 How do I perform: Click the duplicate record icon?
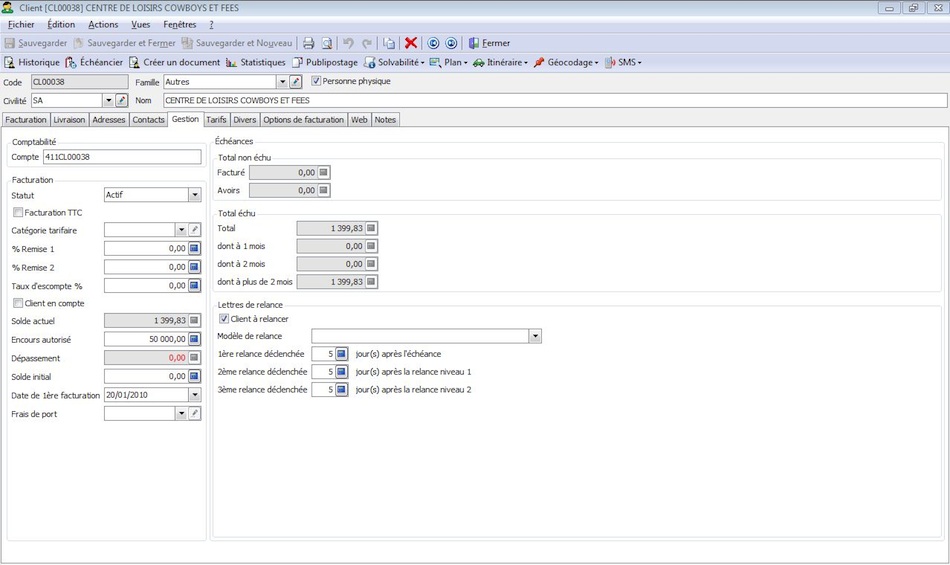click(389, 43)
